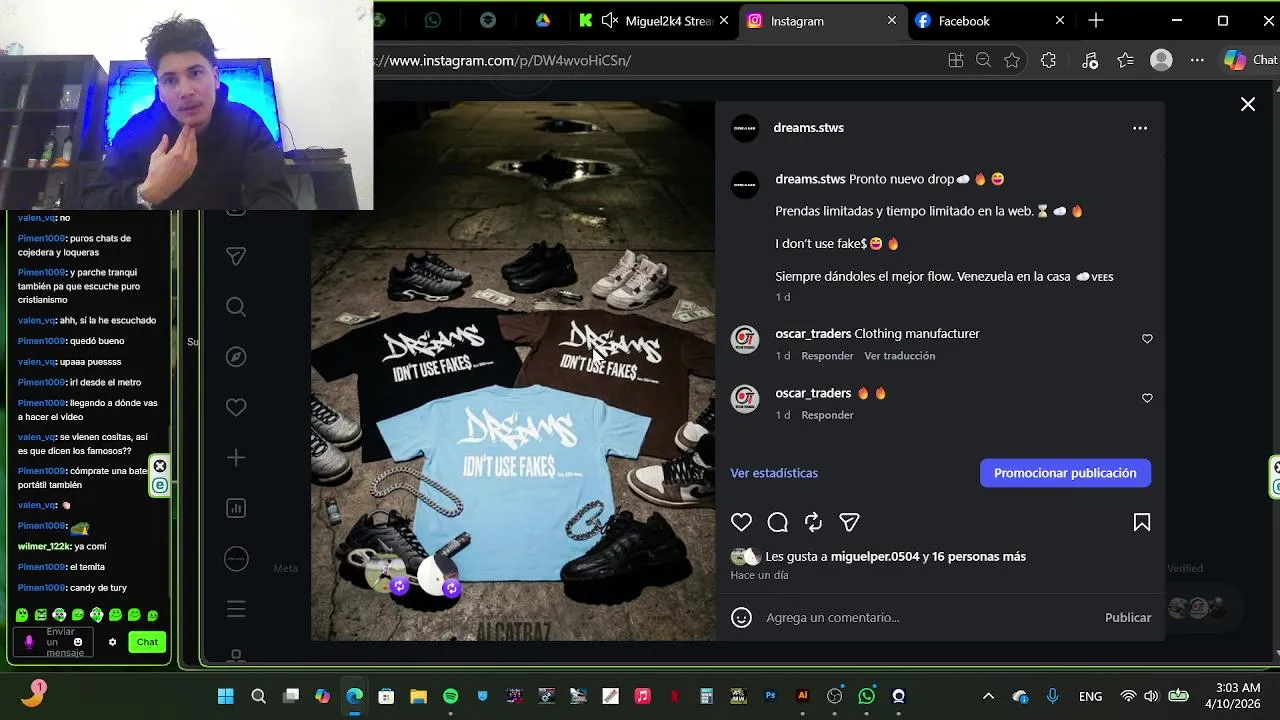
Task: Open the Instagram notifications heart in the sidebar
Action: click(236, 407)
